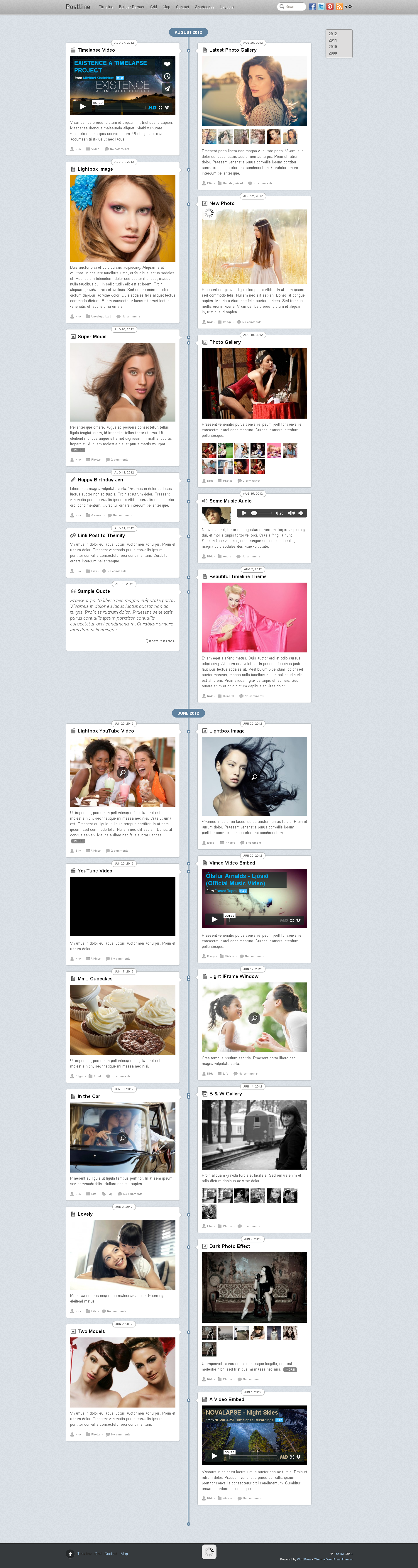Open Vimeo logo on Existence timelapse player

167,108
